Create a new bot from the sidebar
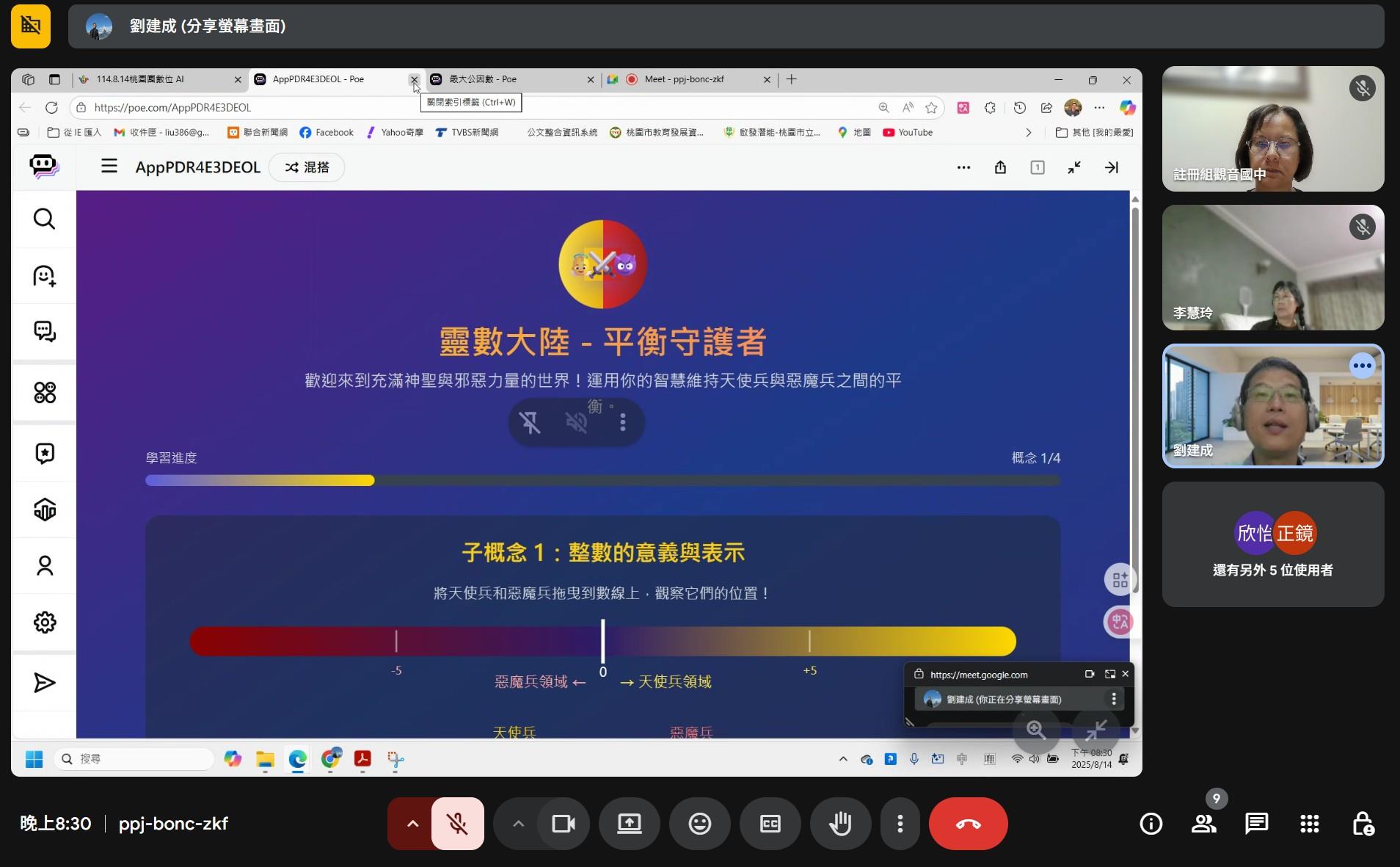Viewport: 1400px width, 867px height. point(44,276)
